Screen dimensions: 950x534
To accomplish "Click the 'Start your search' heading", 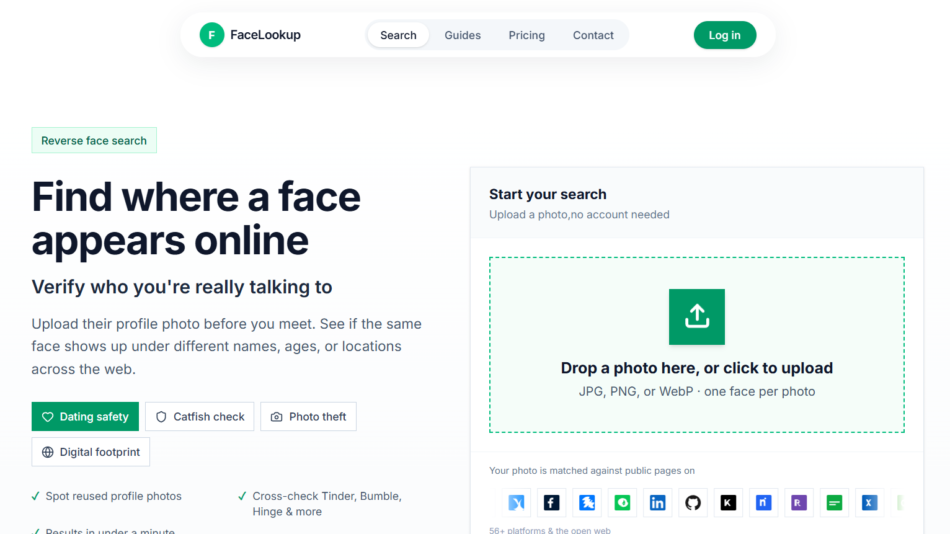I will pos(548,194).
